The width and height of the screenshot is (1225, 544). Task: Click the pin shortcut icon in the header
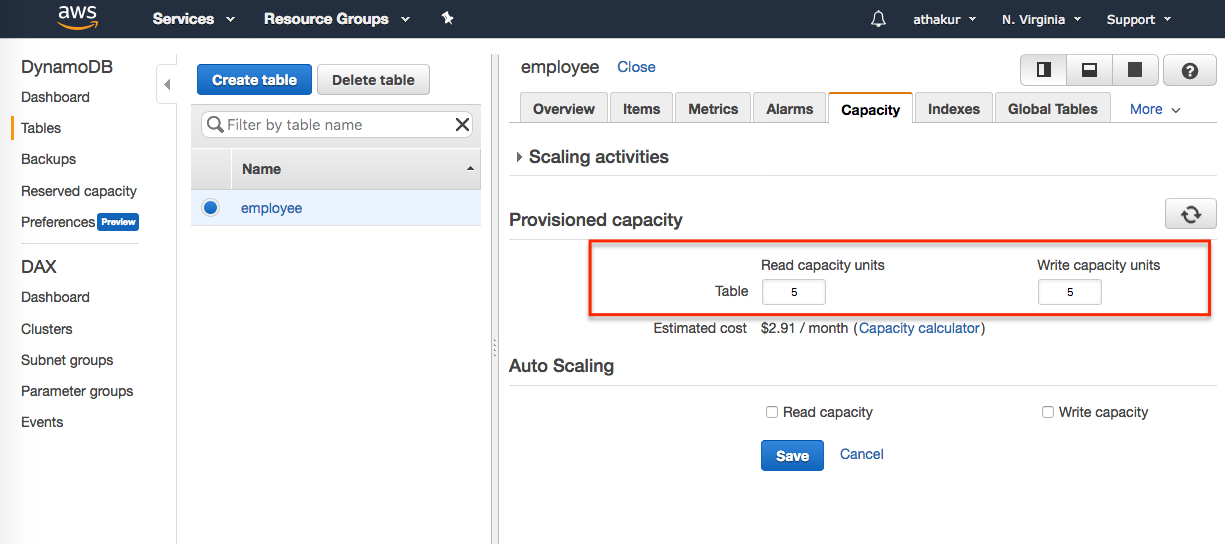[447, 18]
